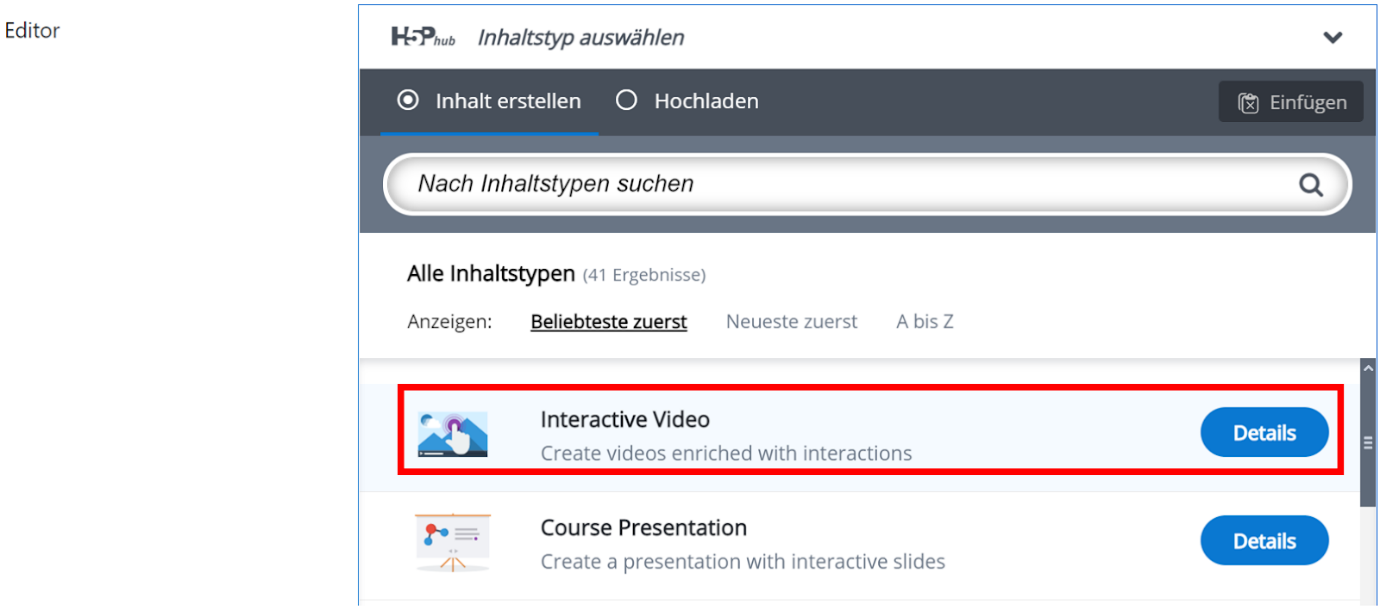The height and width of the screenshot is (609, 1380).
Task: Select the Inhalt erstellen radio button
Action: click(x=409, y=100)
